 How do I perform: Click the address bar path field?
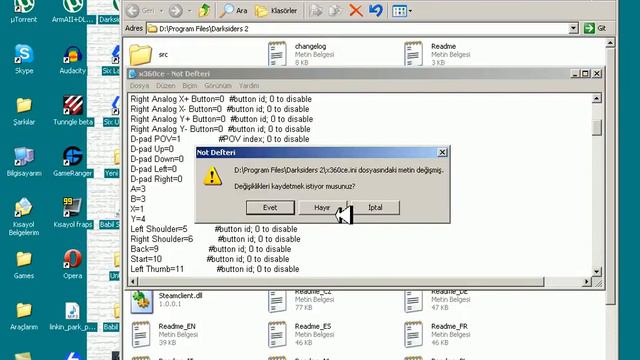(x=358, y=29)
